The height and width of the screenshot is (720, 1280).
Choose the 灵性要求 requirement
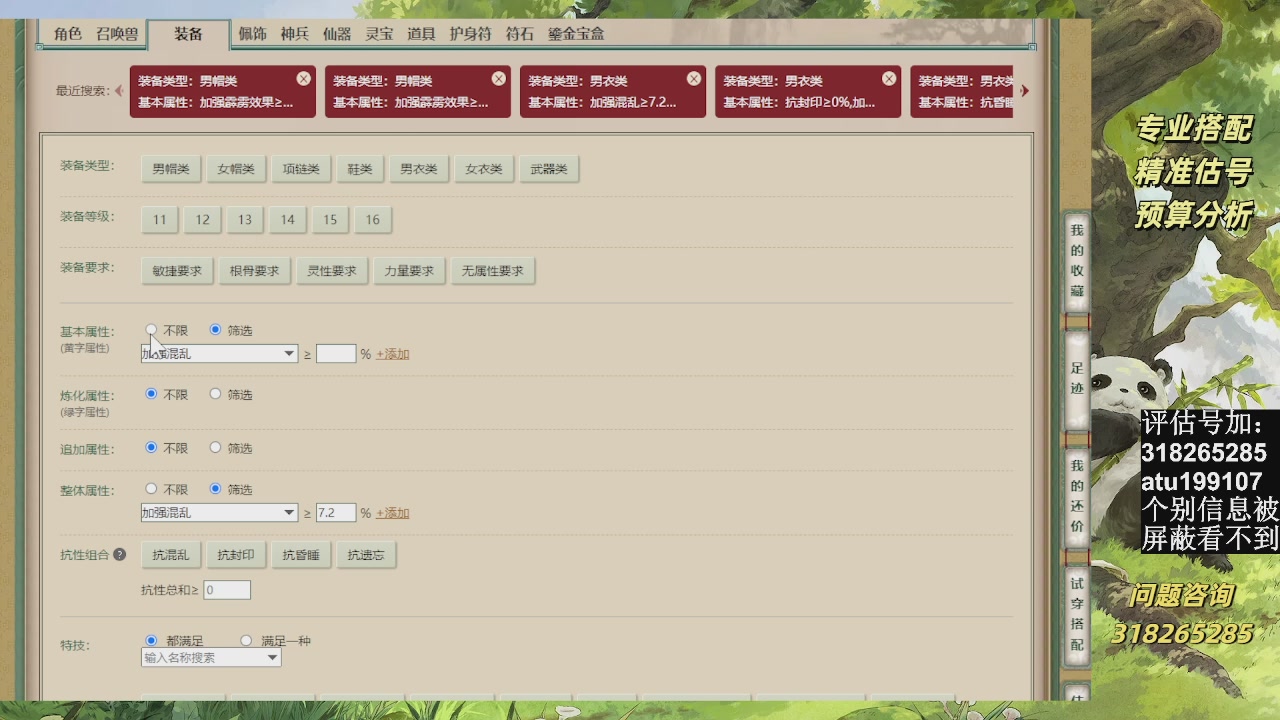(332, 271)
